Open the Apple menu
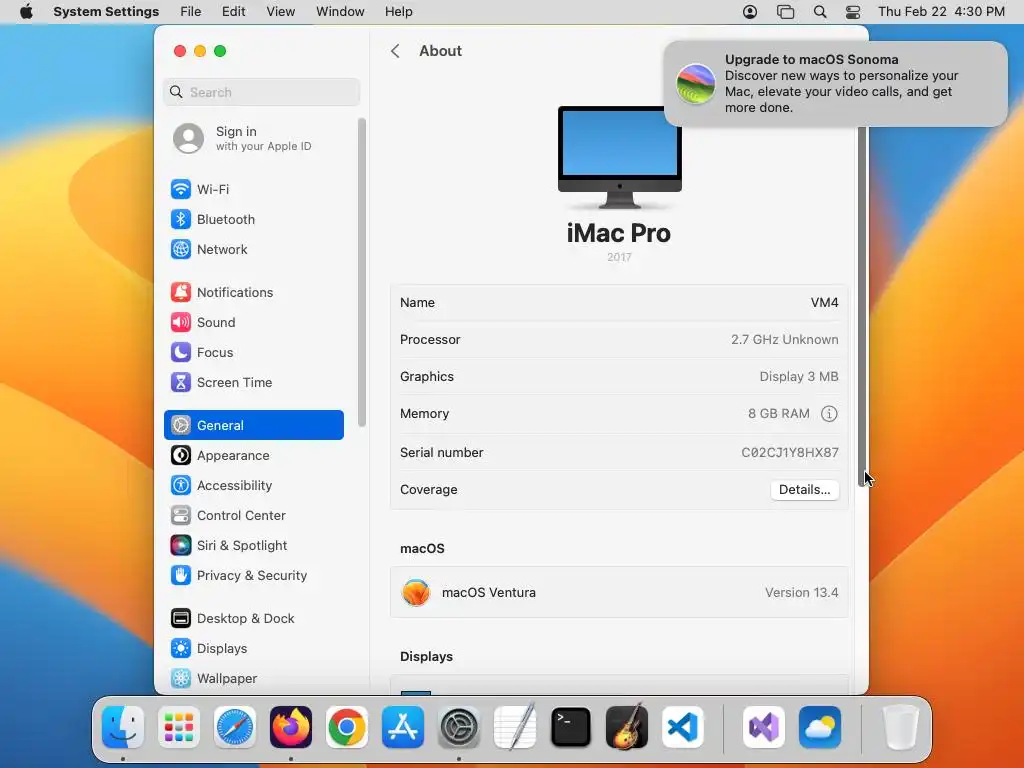This screenshot has height=768, width=1024. click(26, 12)
